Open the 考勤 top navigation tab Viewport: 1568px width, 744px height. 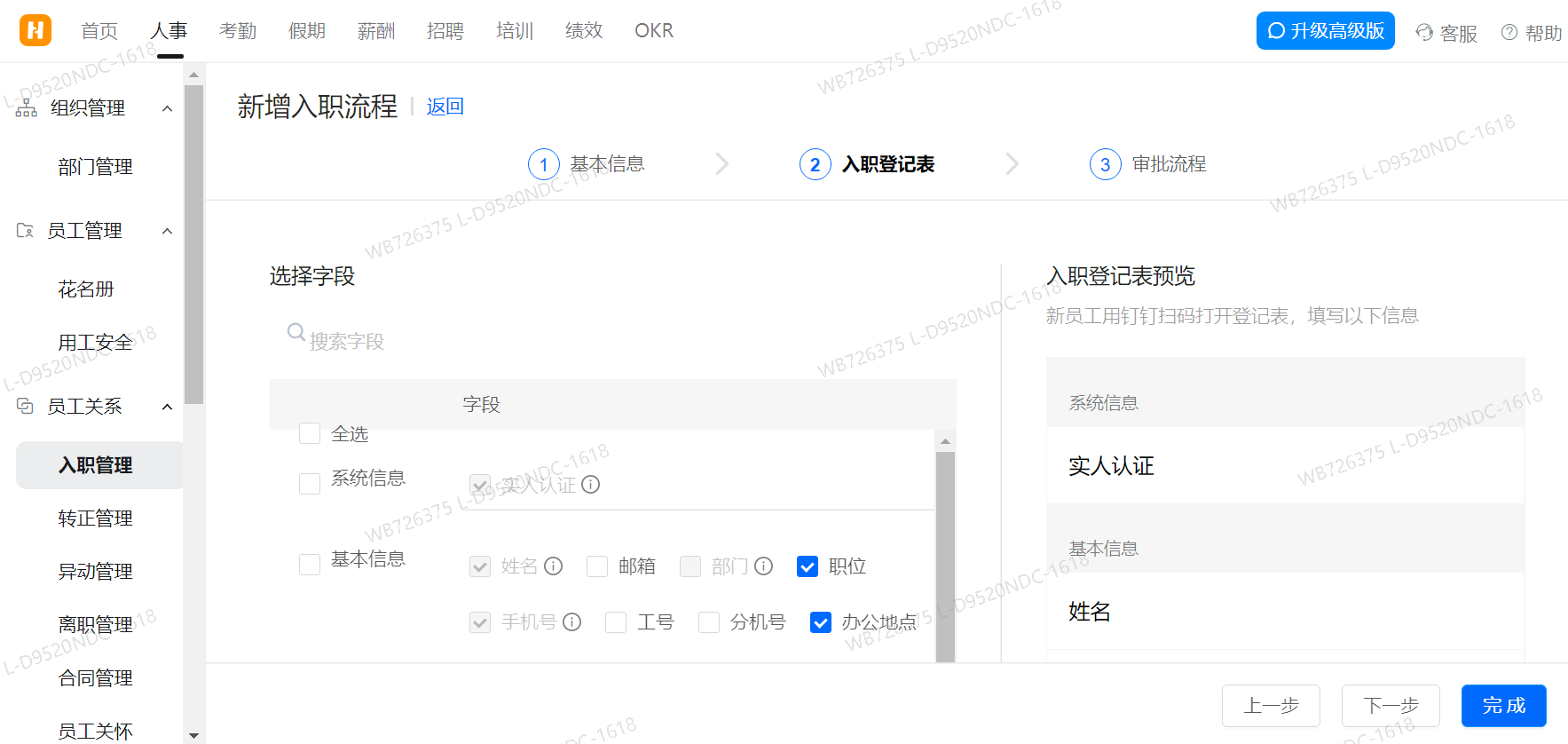pyautogui.click(x=238, y=31)
